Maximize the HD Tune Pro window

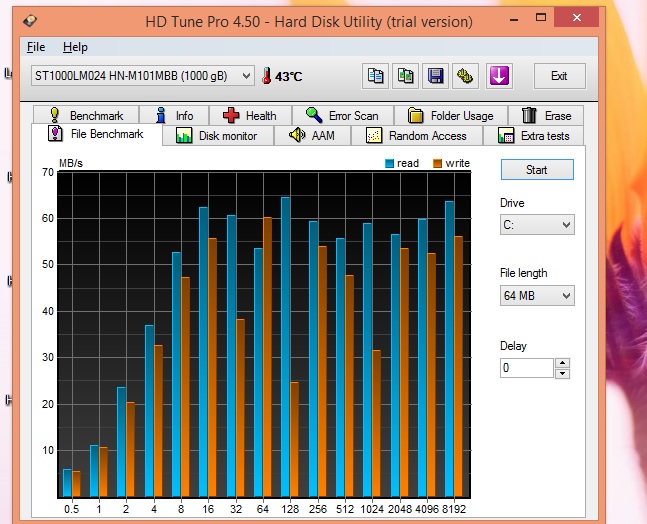pyautogui.click(x=541, y=17)
